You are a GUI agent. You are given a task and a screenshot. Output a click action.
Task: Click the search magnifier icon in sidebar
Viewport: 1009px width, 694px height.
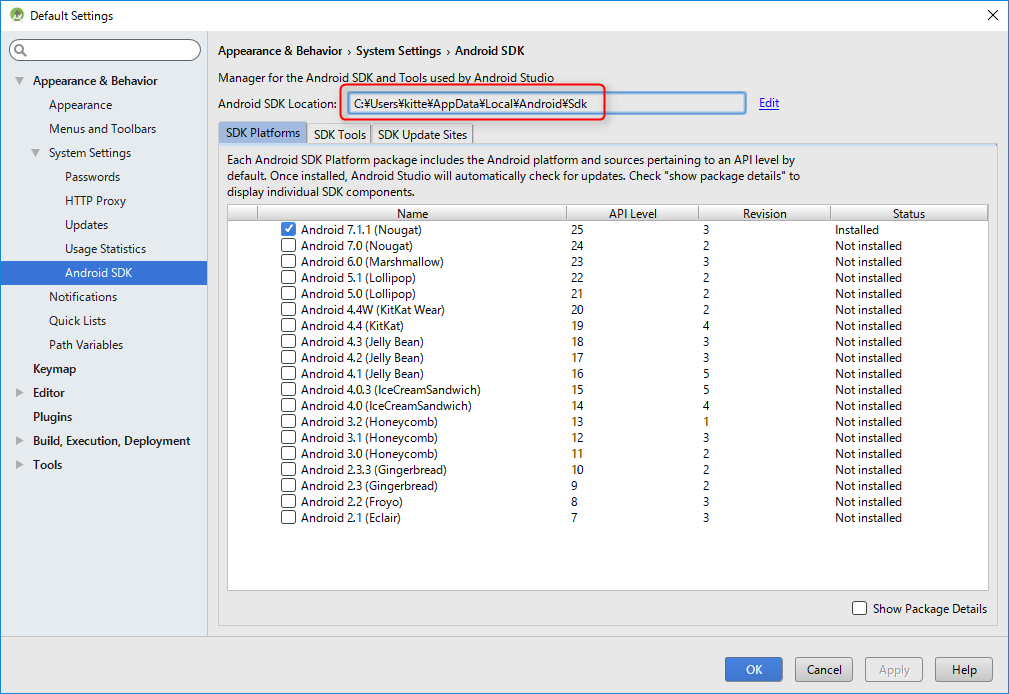20,50
